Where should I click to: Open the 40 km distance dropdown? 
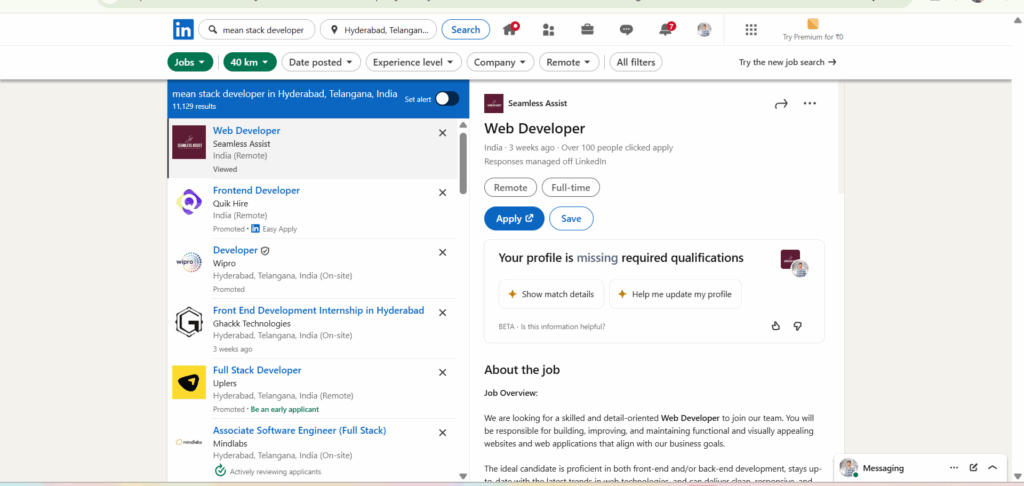250,62
